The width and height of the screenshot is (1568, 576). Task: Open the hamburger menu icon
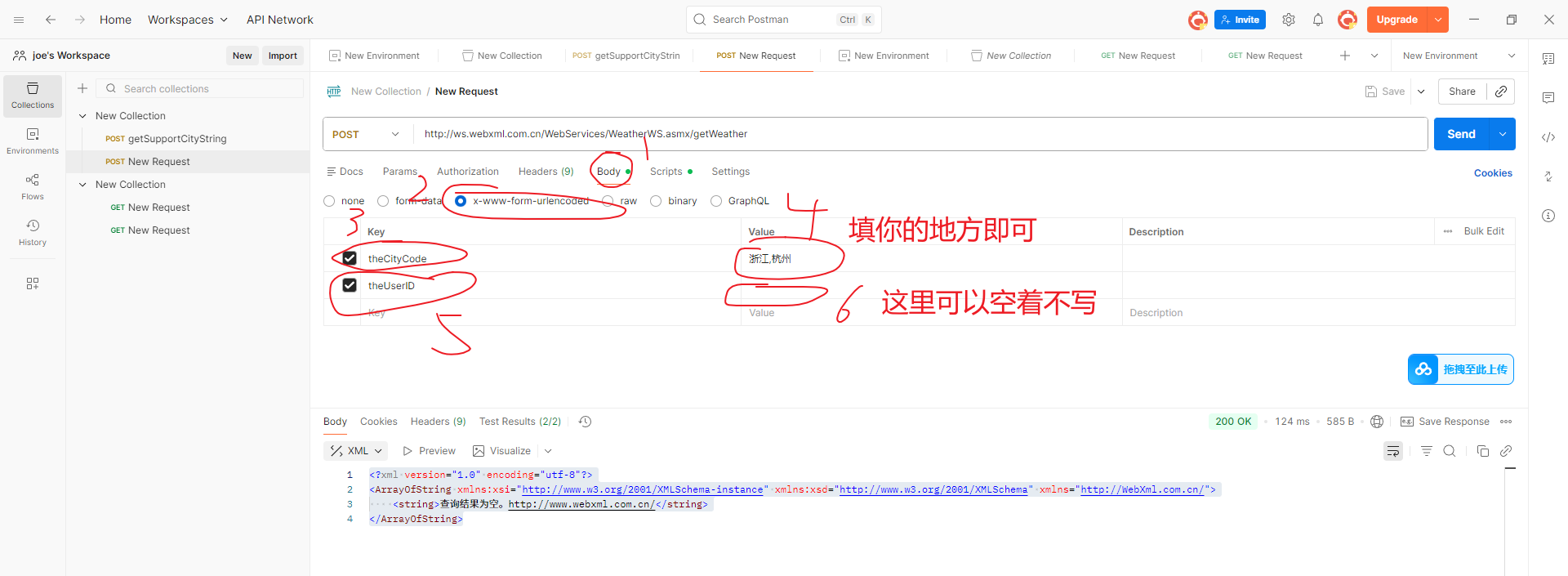(x=19, y=20)
